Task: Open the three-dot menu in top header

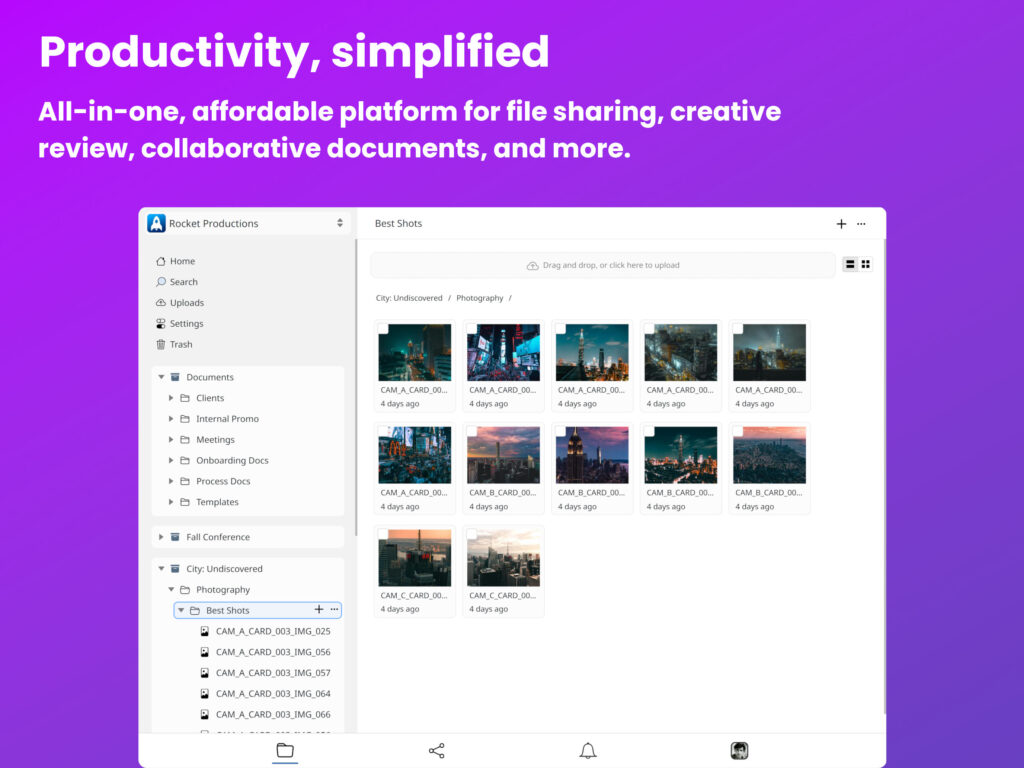Action: pos(861,224)
